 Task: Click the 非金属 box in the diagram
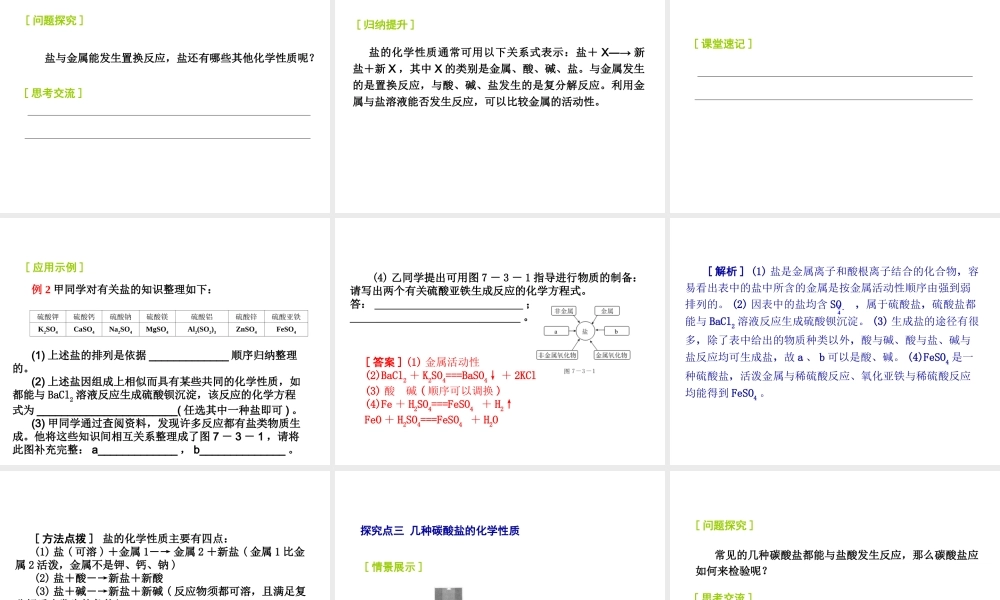point(564,311)
